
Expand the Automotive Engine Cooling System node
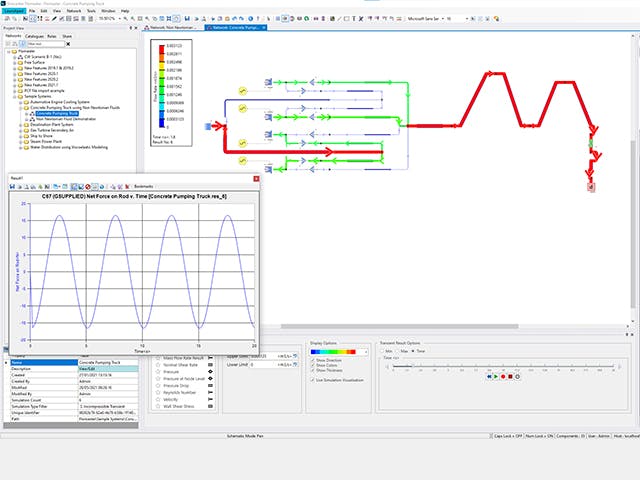click(22, 103)
